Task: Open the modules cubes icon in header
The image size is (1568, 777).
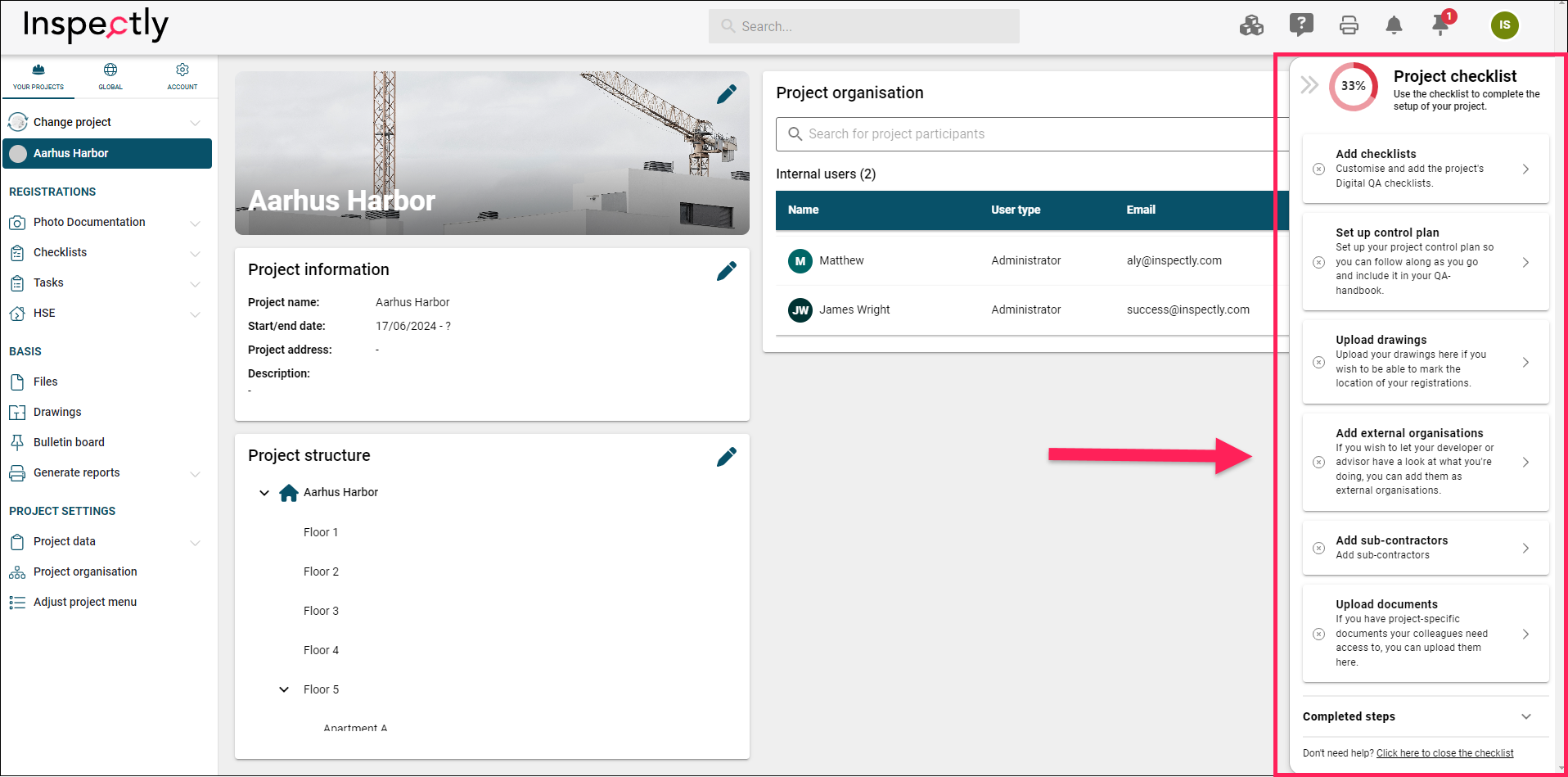Action: coord(1251,25)
